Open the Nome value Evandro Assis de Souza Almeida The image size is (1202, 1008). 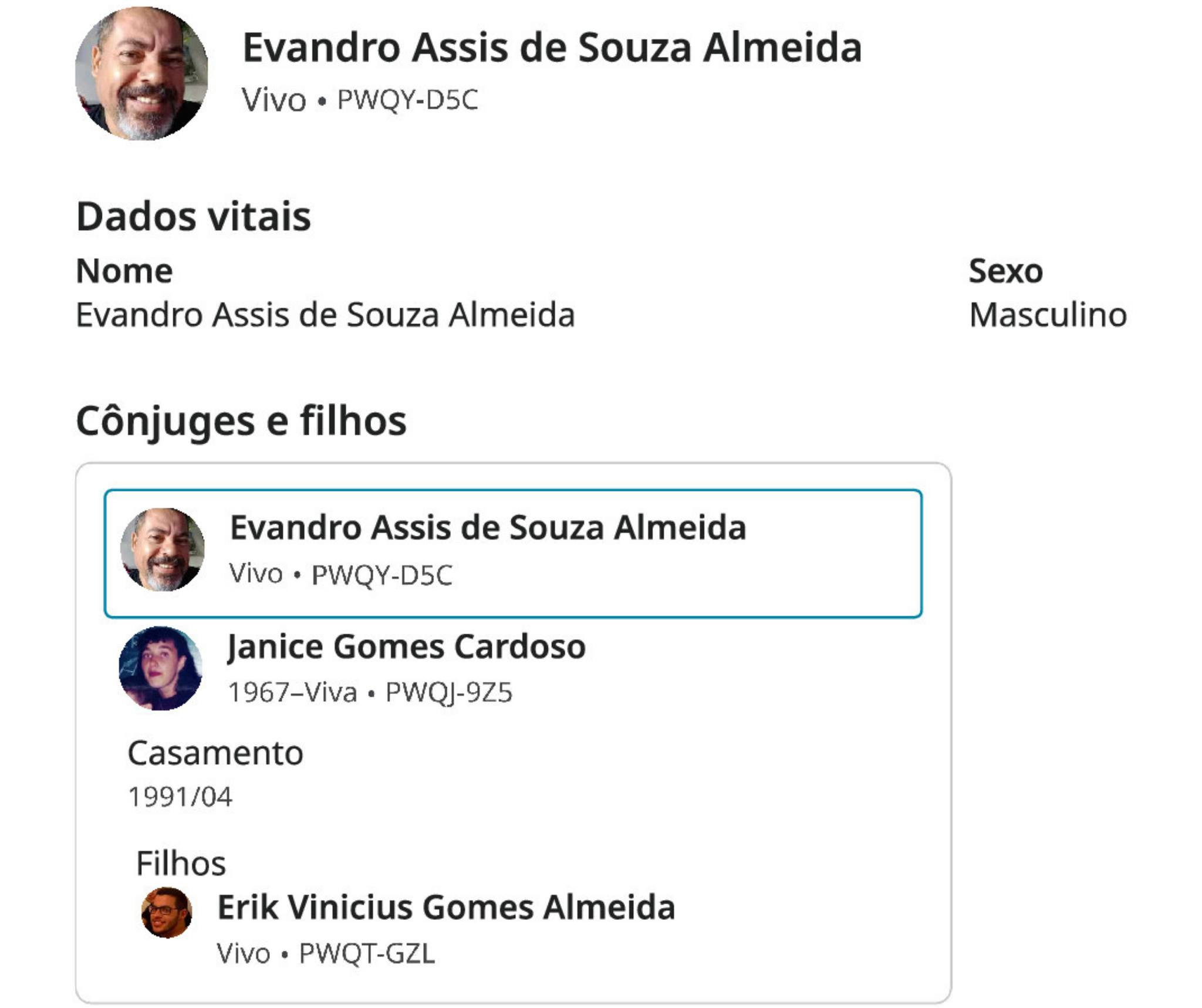[325, 315]
